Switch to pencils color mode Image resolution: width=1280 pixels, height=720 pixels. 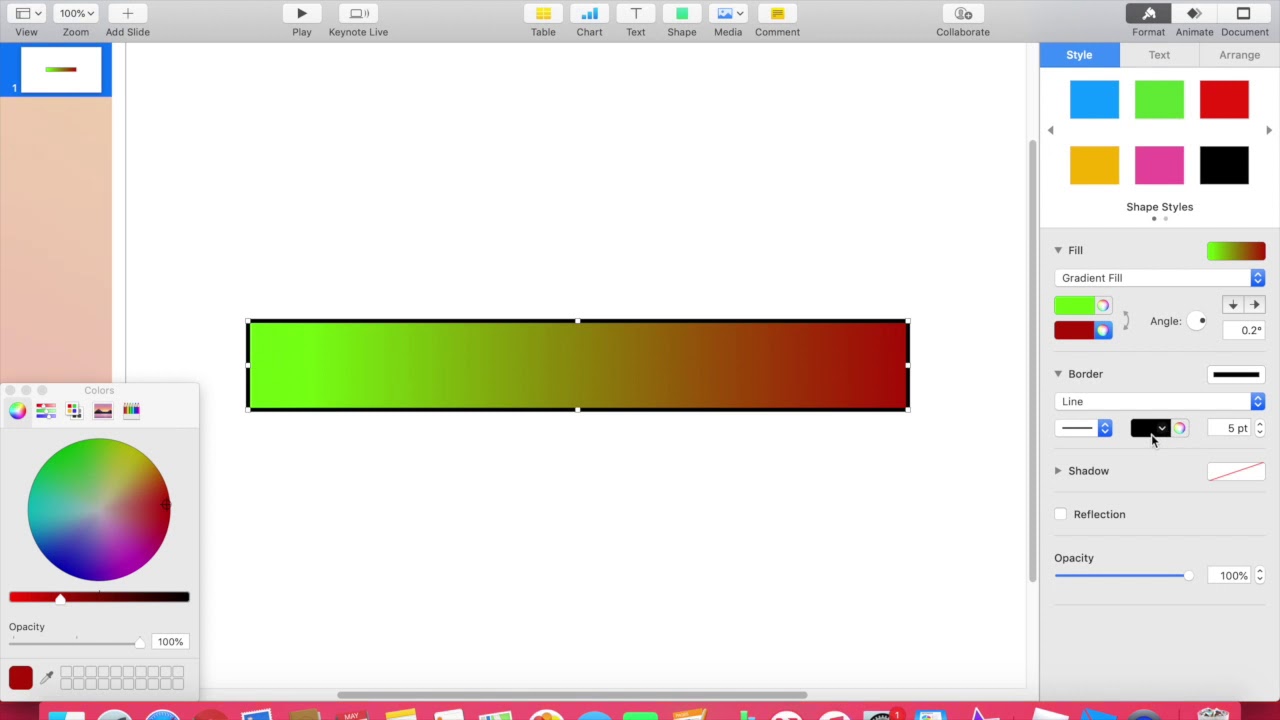click(x=131, y=410)
